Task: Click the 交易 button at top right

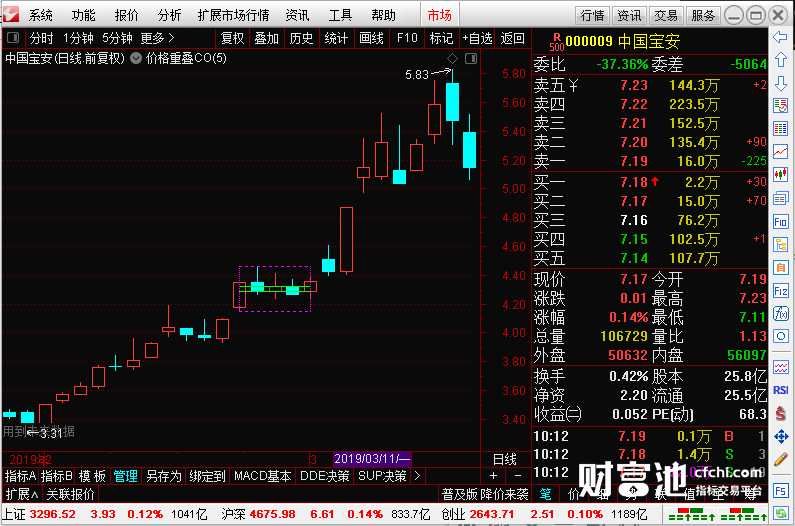Action: point(666,16)
